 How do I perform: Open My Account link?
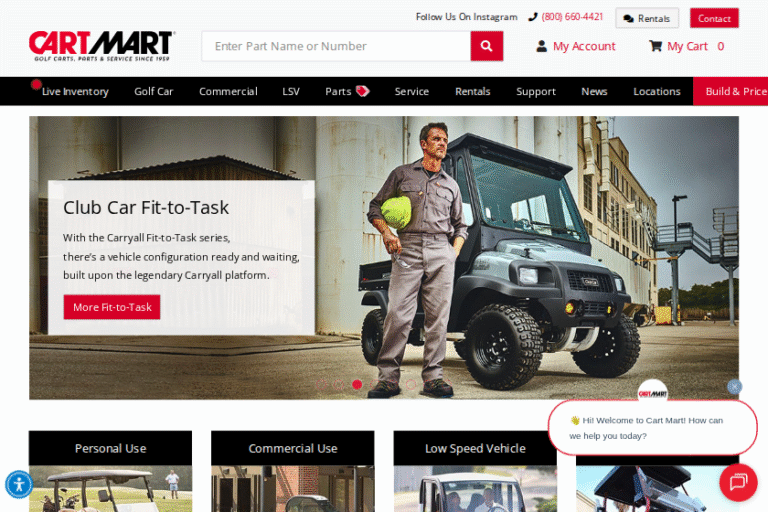tap(584, 46)
